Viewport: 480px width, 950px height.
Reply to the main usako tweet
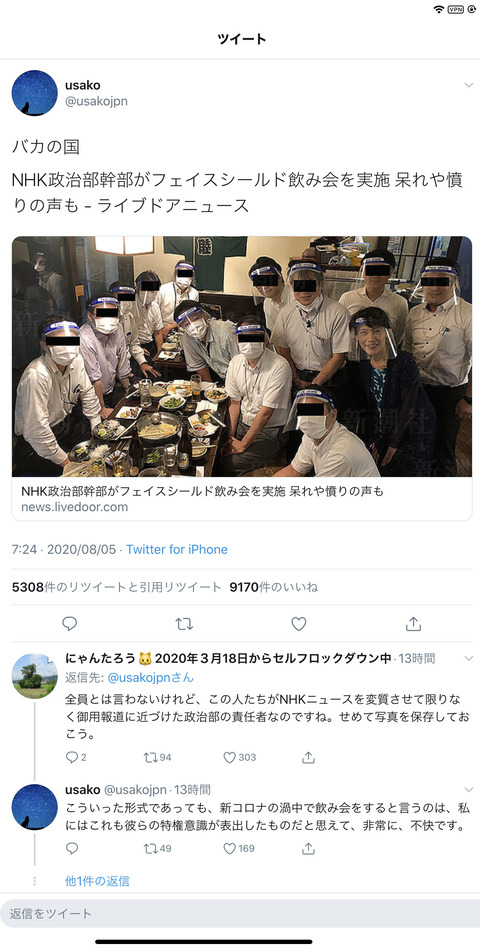pyautogui.click(x=70, y=623)
